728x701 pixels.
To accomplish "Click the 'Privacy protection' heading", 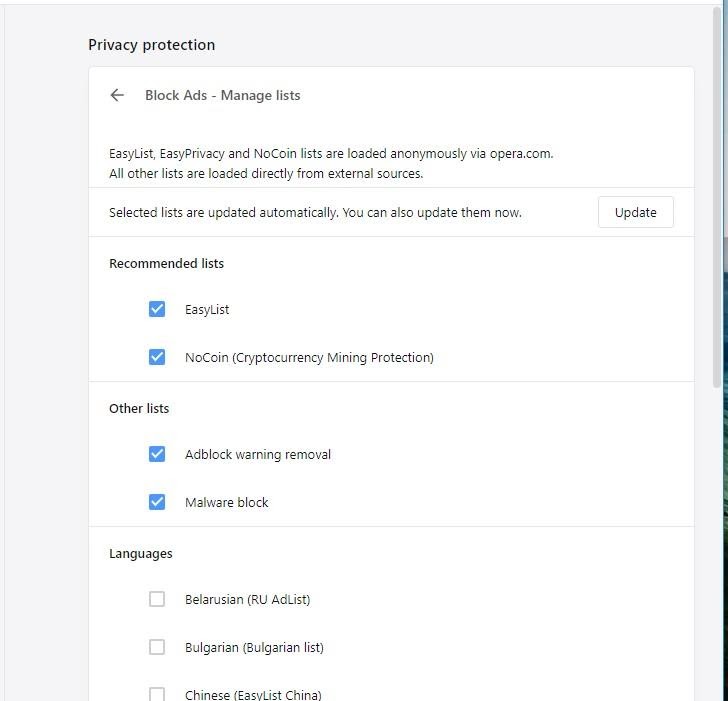I will coord(152,45).
